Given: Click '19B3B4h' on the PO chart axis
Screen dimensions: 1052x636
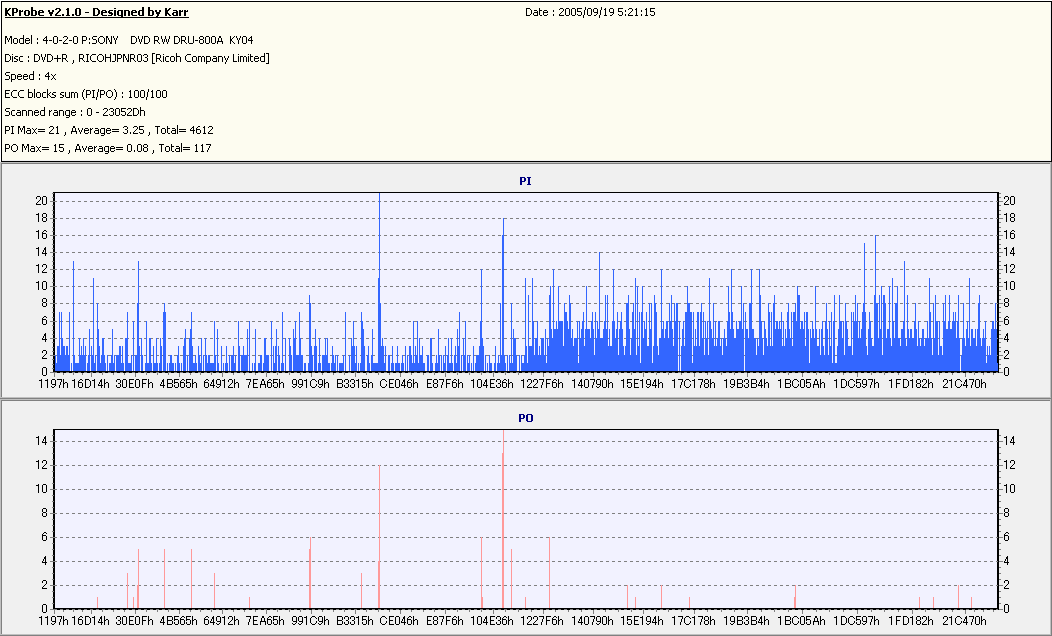Looking at the screenshot, I should click(746, 621).
